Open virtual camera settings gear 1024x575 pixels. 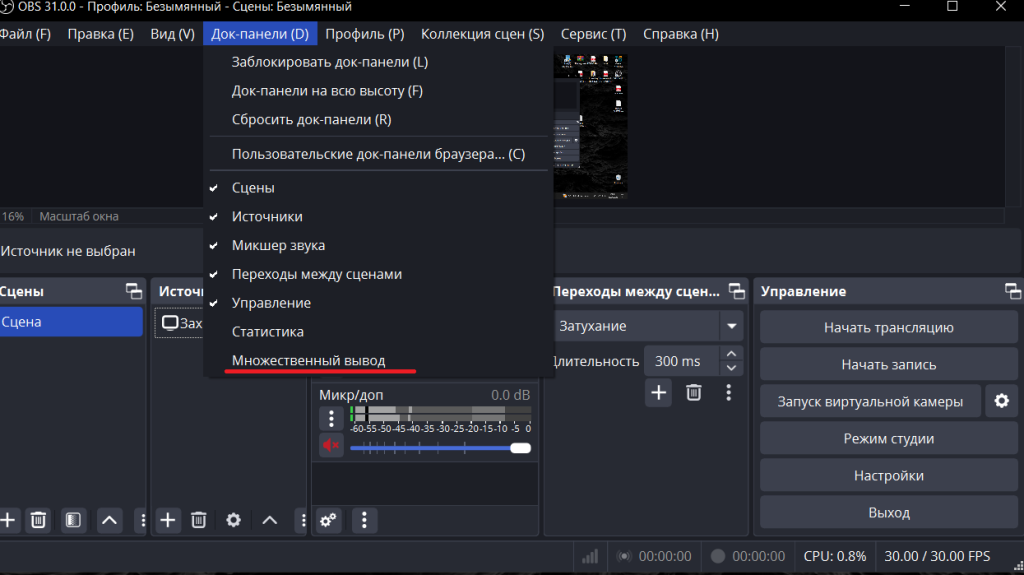1001,401
